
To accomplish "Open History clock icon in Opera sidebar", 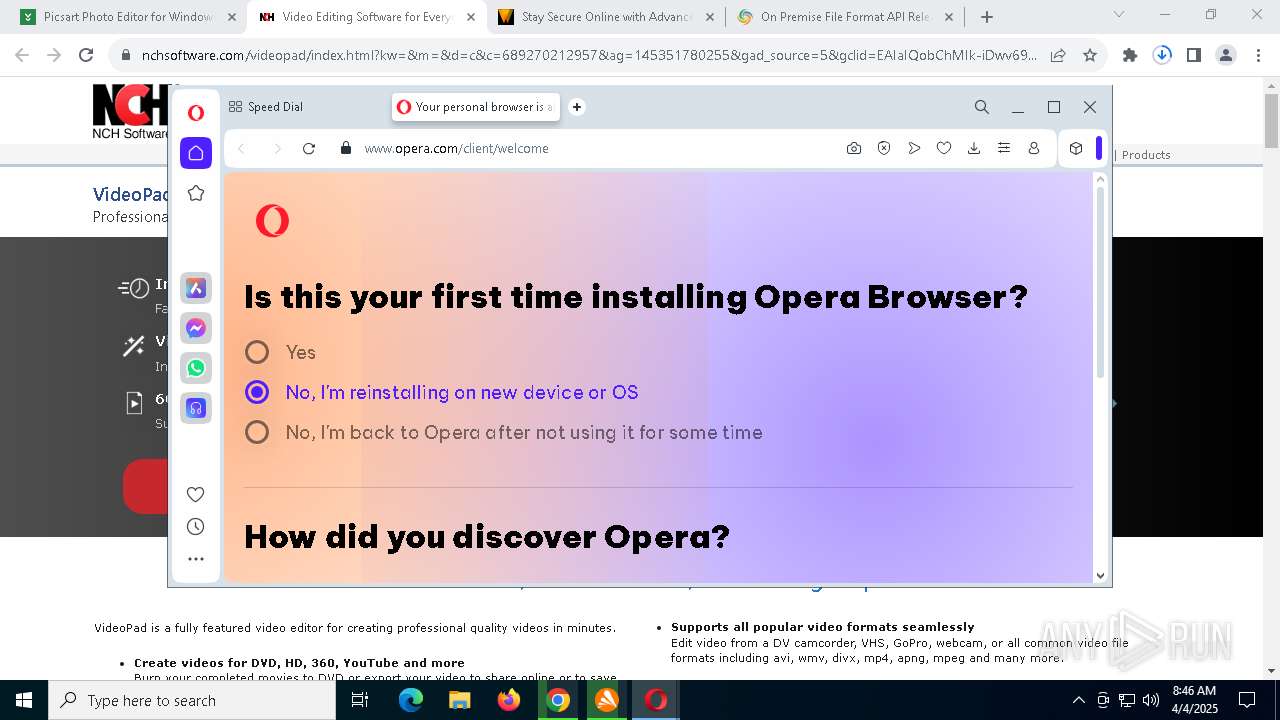I will click(196, 527).
